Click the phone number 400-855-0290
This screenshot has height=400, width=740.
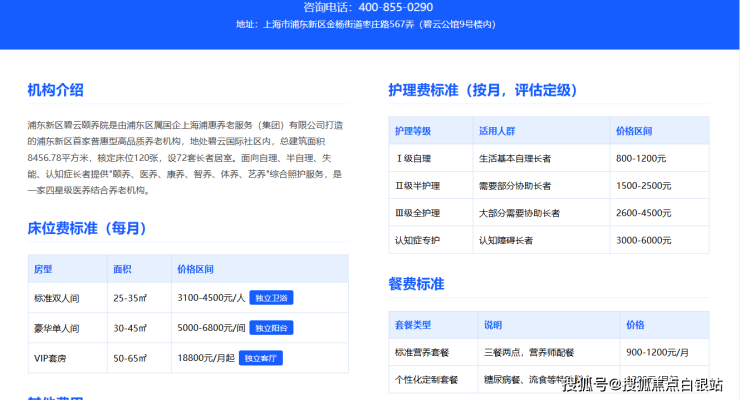point(395,7)
